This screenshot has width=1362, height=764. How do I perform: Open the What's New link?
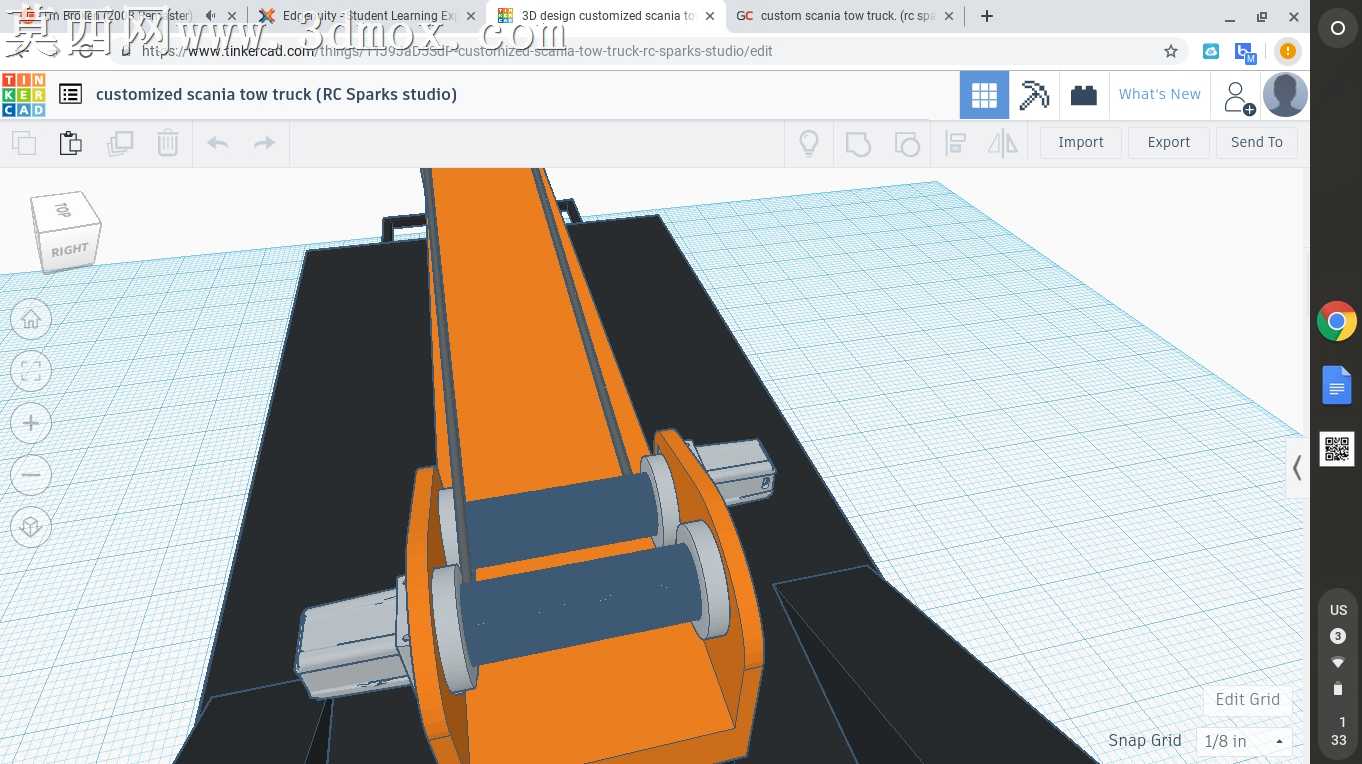coord(1160,94)
